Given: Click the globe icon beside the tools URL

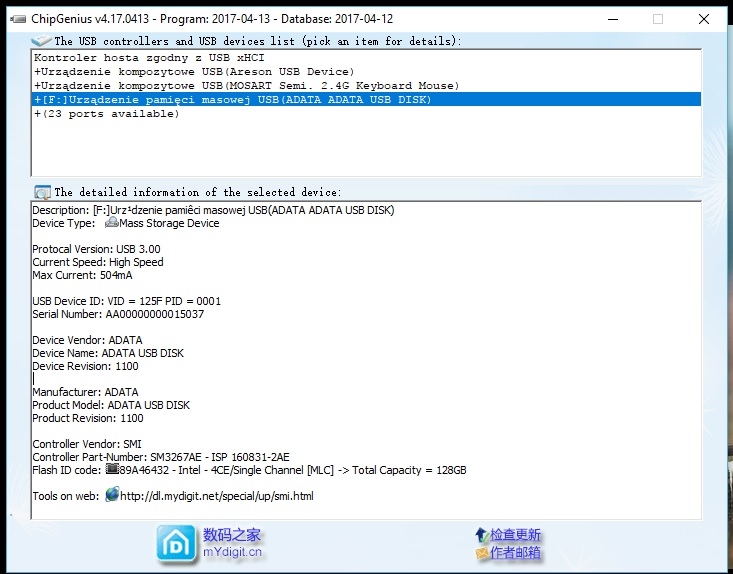Looking at the screenshot, I should click(112, 495).
